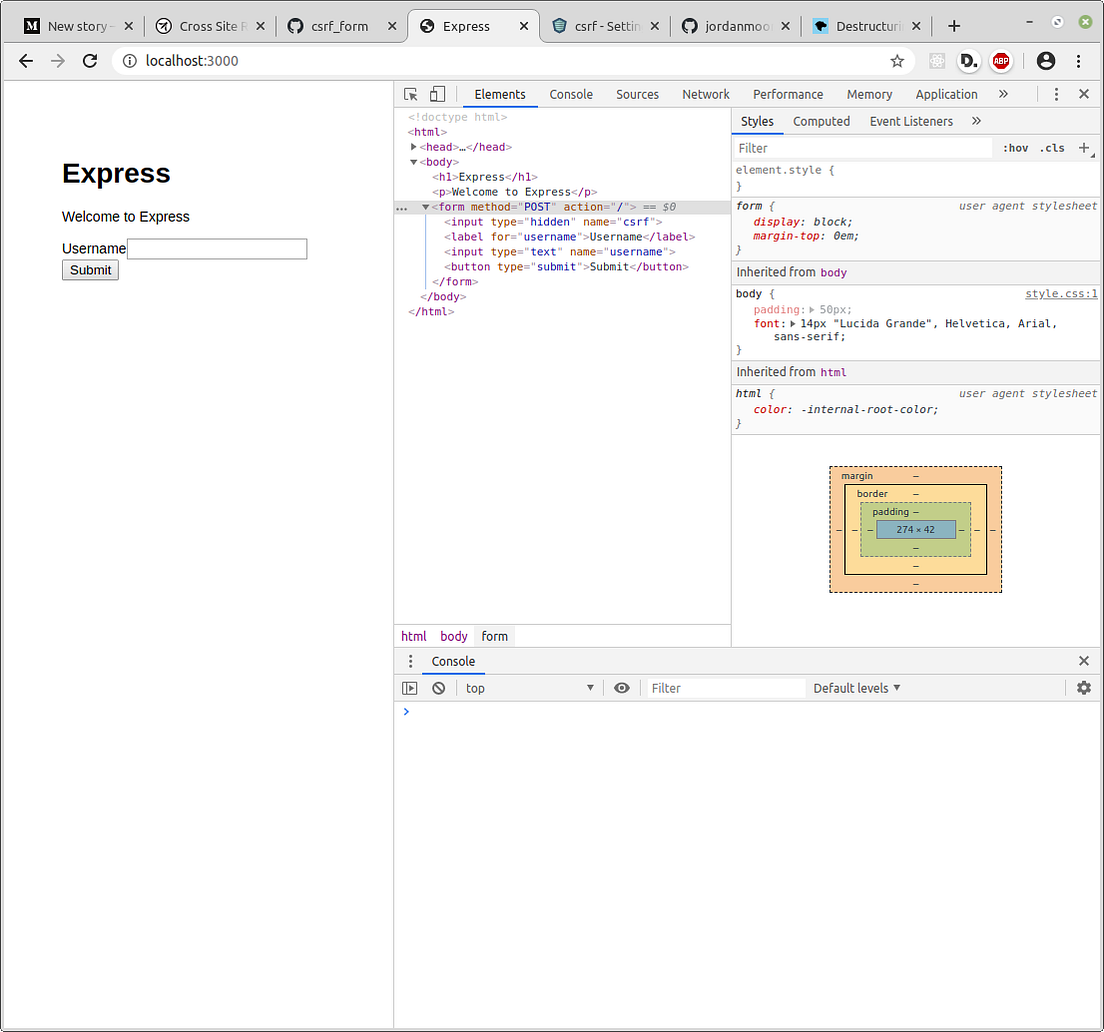Switch to the Console tab in DevTools

(x=571, y=94)
